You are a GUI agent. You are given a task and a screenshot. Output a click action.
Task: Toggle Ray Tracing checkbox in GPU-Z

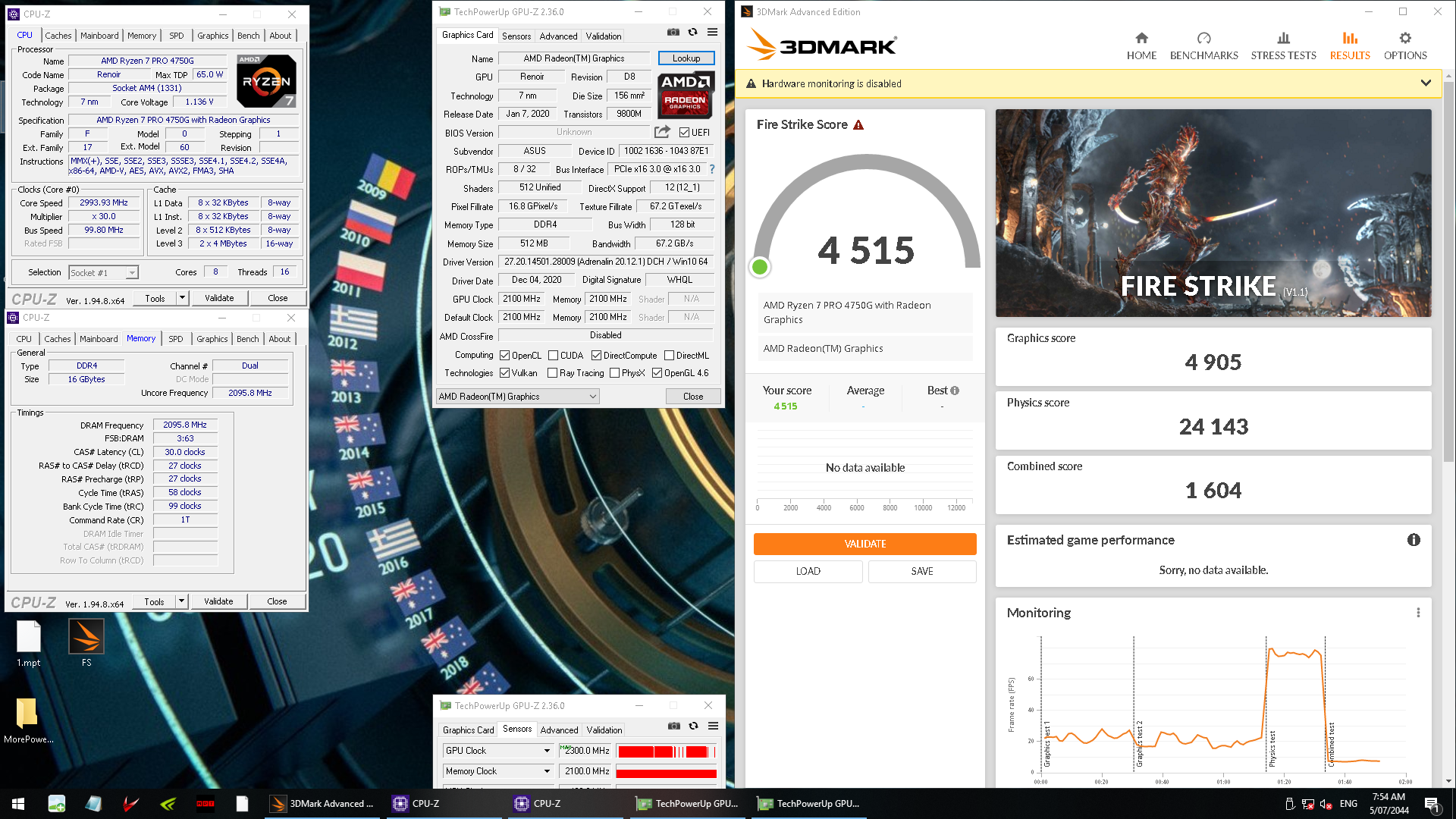pyautogui.click(x=552, y=372)
